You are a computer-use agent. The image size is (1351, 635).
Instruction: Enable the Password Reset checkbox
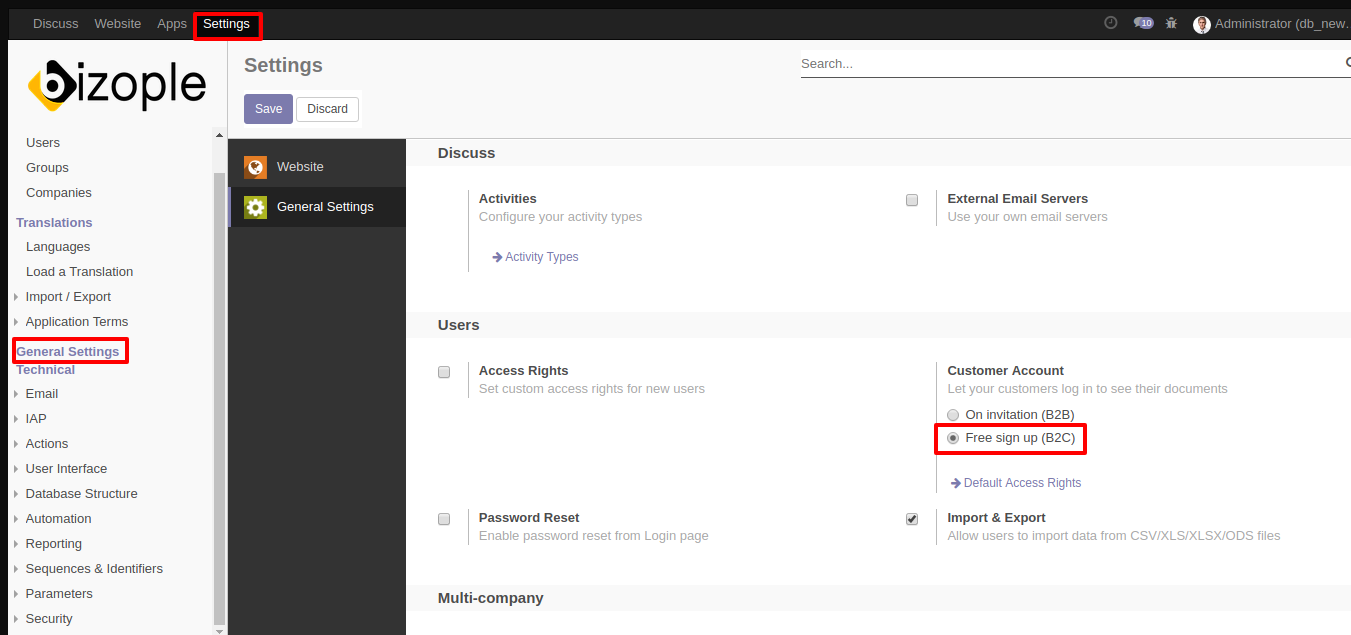444,519
